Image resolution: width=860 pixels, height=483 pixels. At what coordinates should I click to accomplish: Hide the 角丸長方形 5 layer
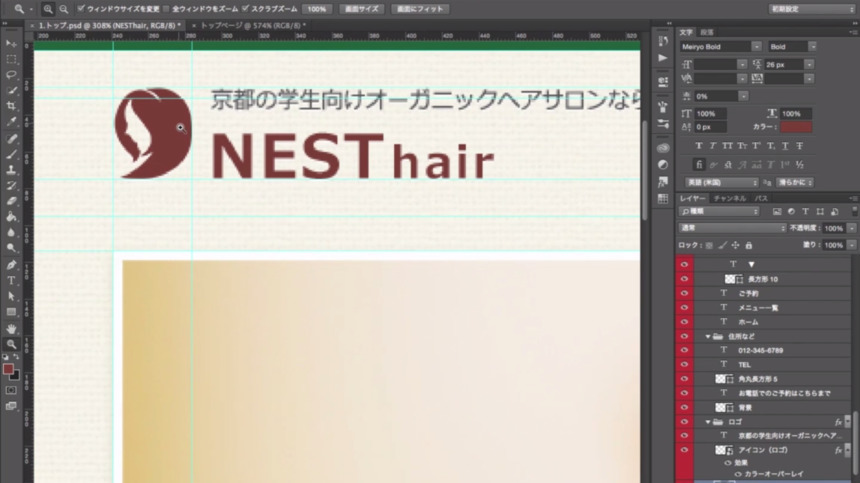pyautogui.click(x=684, y=379)
